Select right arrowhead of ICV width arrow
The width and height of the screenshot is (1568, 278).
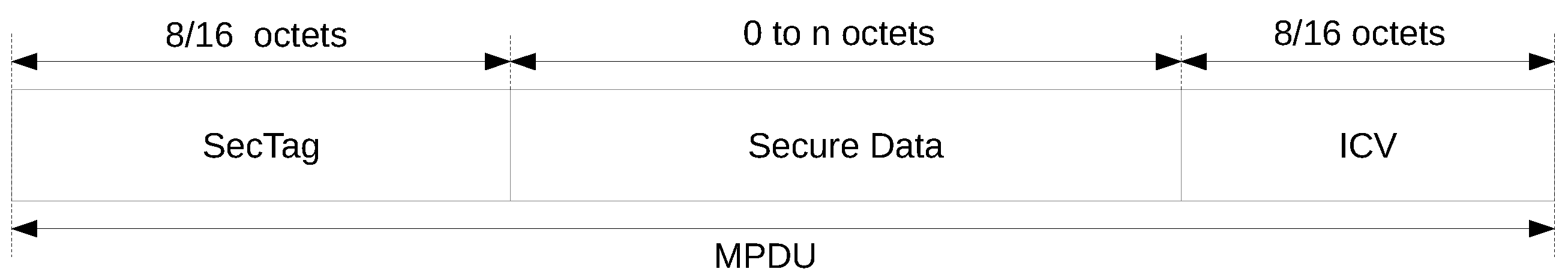coord(1541,62)
